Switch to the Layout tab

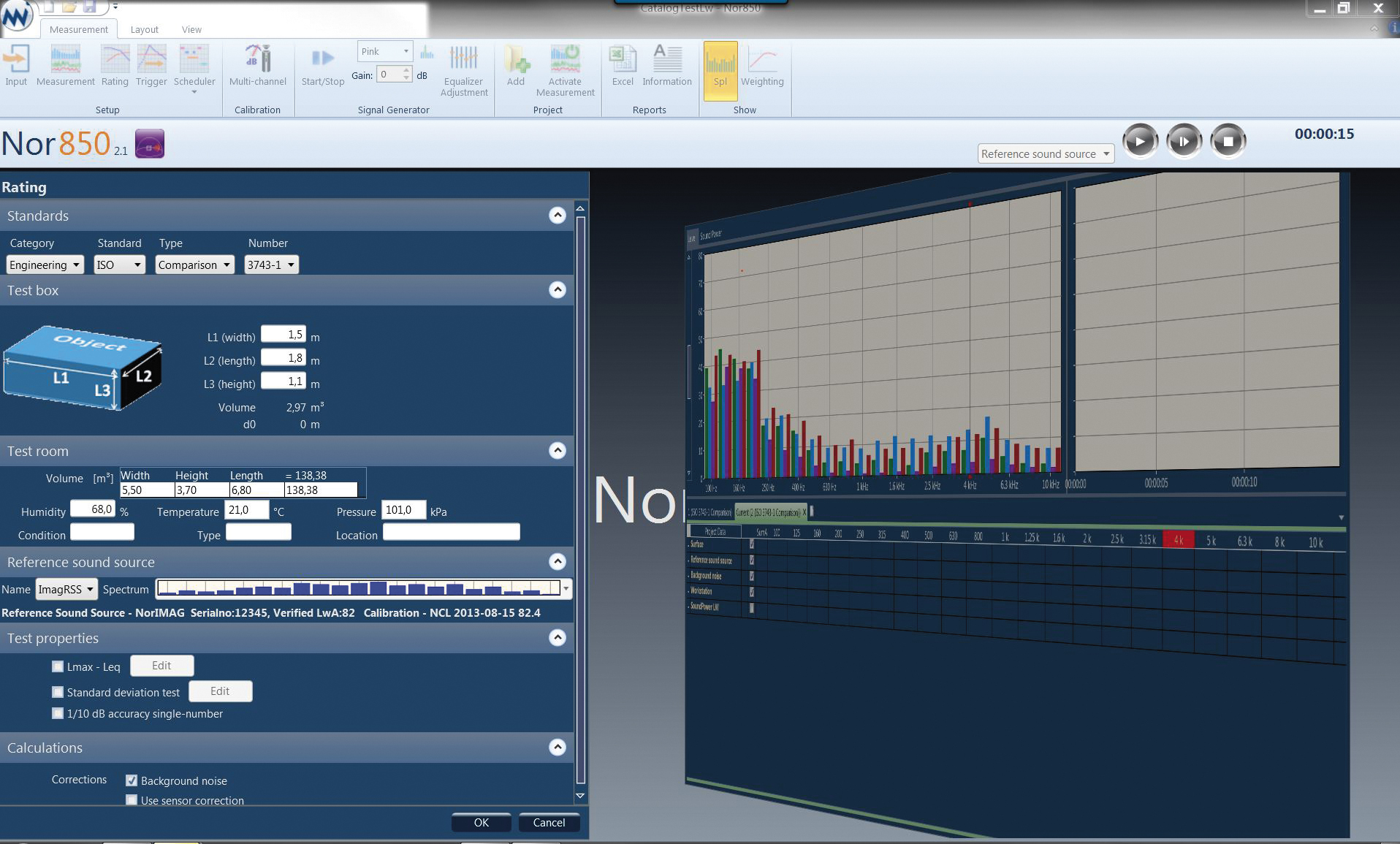point(144,29)
